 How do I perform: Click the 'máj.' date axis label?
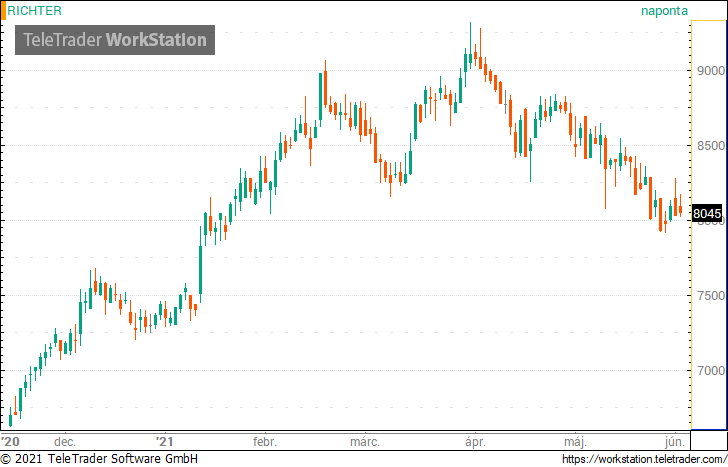[x=576, y=441]
